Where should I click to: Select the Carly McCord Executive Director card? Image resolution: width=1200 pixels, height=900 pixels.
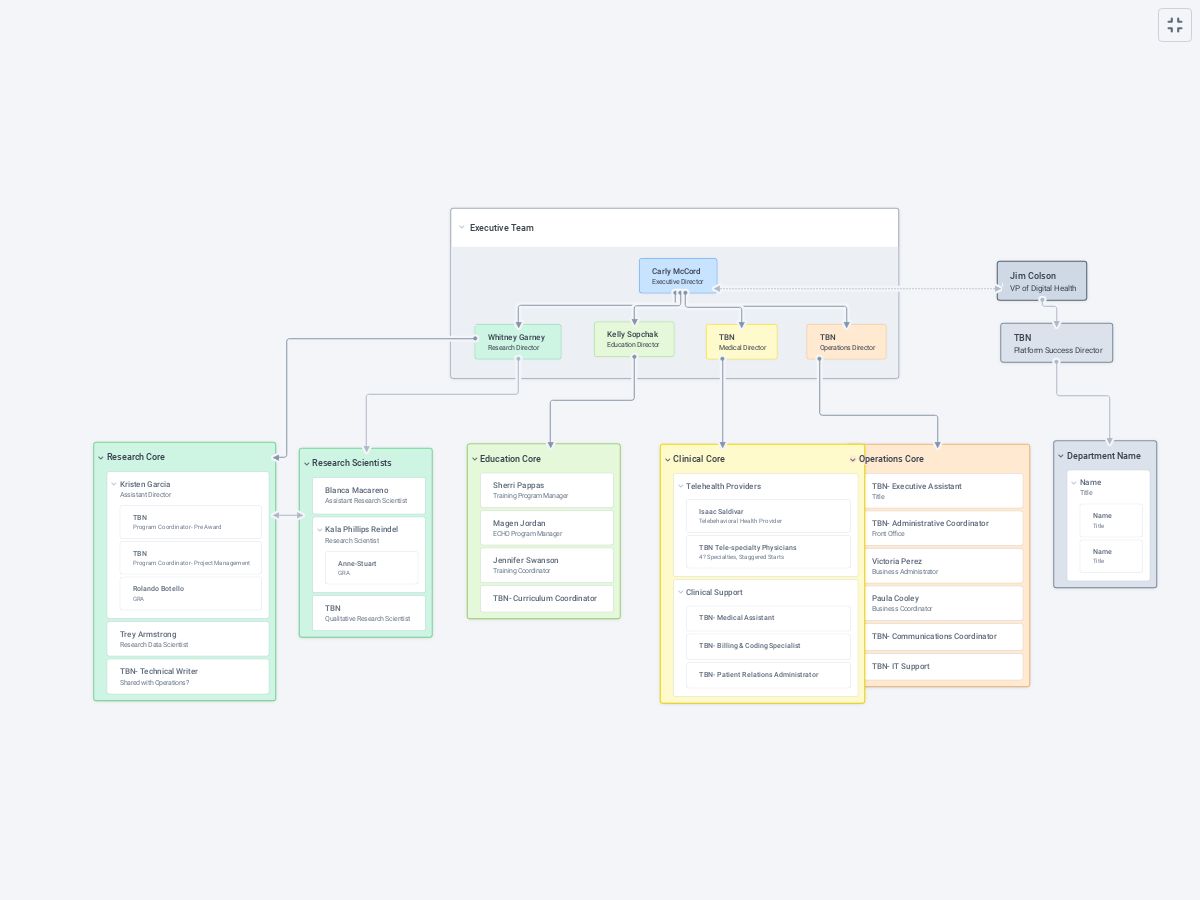(x=678, y=276)
